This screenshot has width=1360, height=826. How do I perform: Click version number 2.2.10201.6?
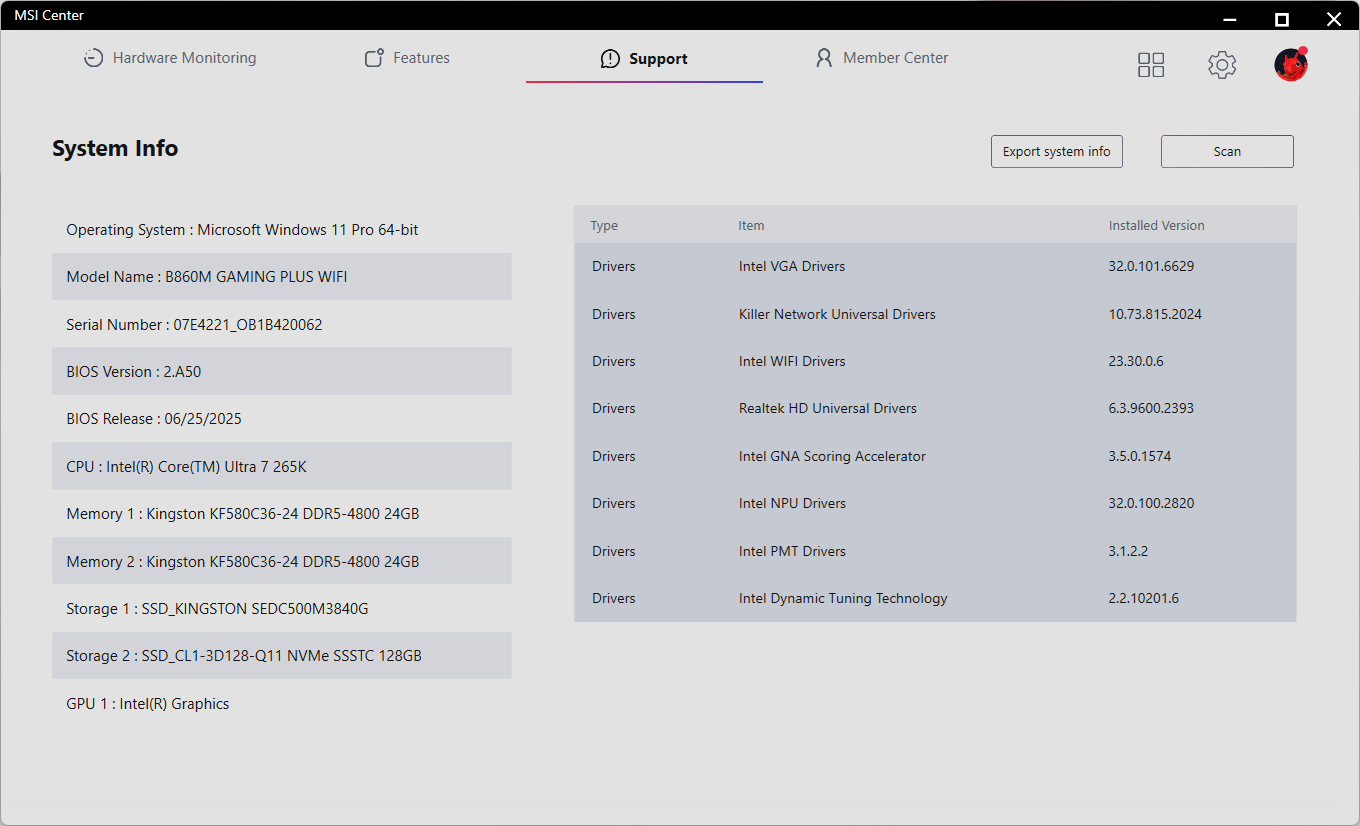pyautogui.click(x=1144, y=598)
